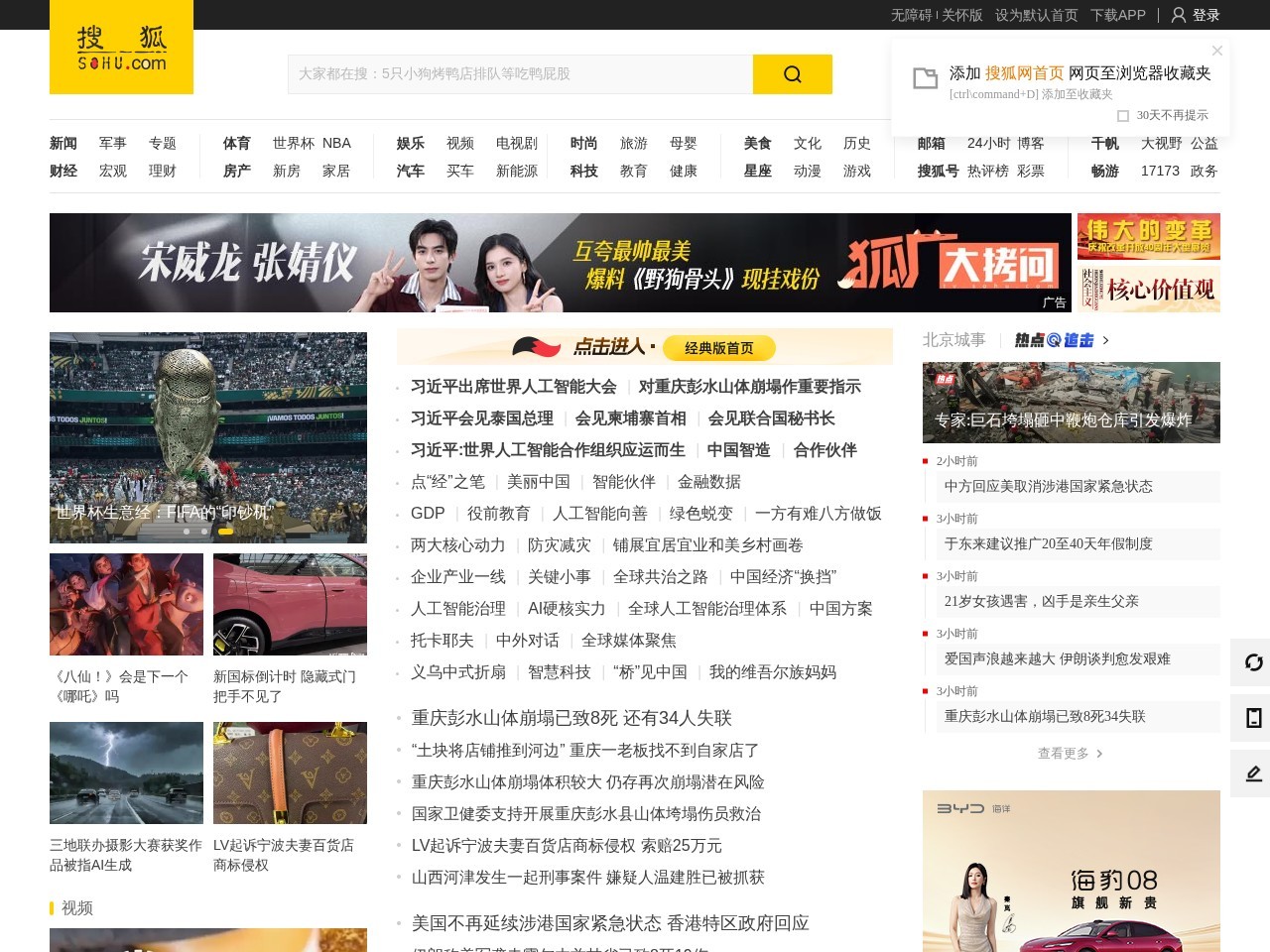Viewport: 1270px width, 952px height.
Task: Expand the arrow next to 热点追击
Action: [x=1106, y=340]
